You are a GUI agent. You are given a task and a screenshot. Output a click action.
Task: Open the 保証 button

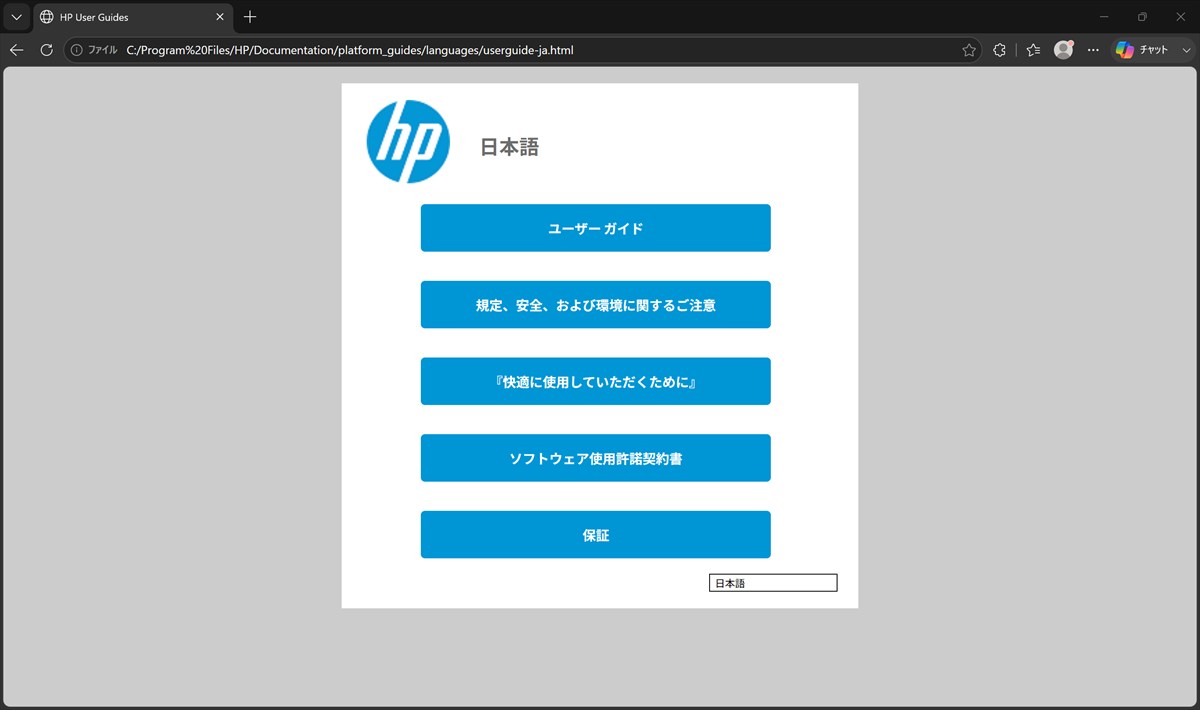(x=595, y=535)
